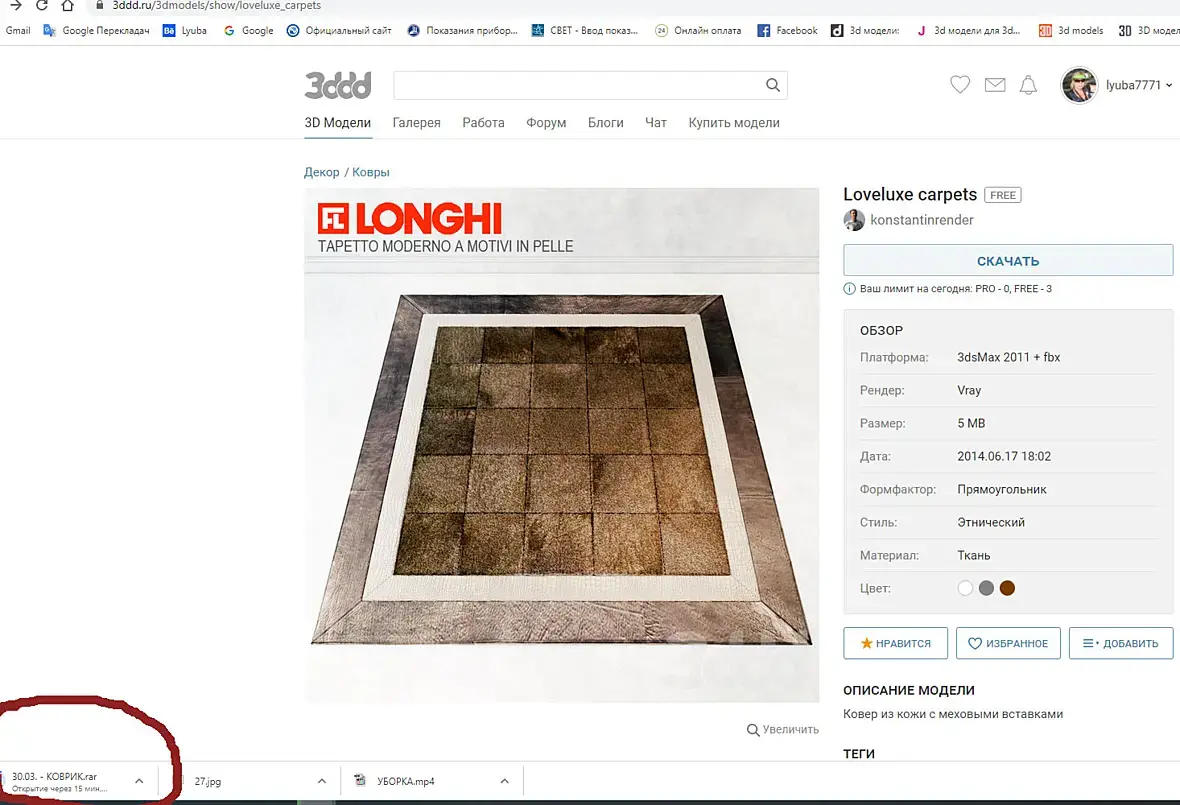This screenshot has width=1180, height=805.
Task: Select the gray color swatch
Action: (x=987, y=588)
